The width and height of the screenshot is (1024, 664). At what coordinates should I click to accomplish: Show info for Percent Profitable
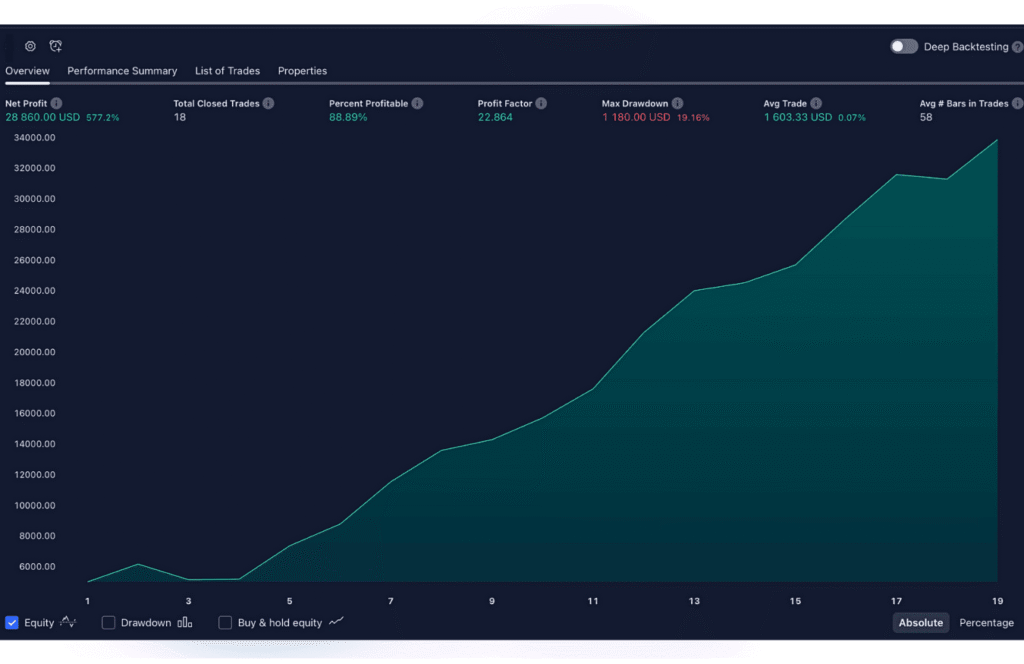(x=417, y=103)
